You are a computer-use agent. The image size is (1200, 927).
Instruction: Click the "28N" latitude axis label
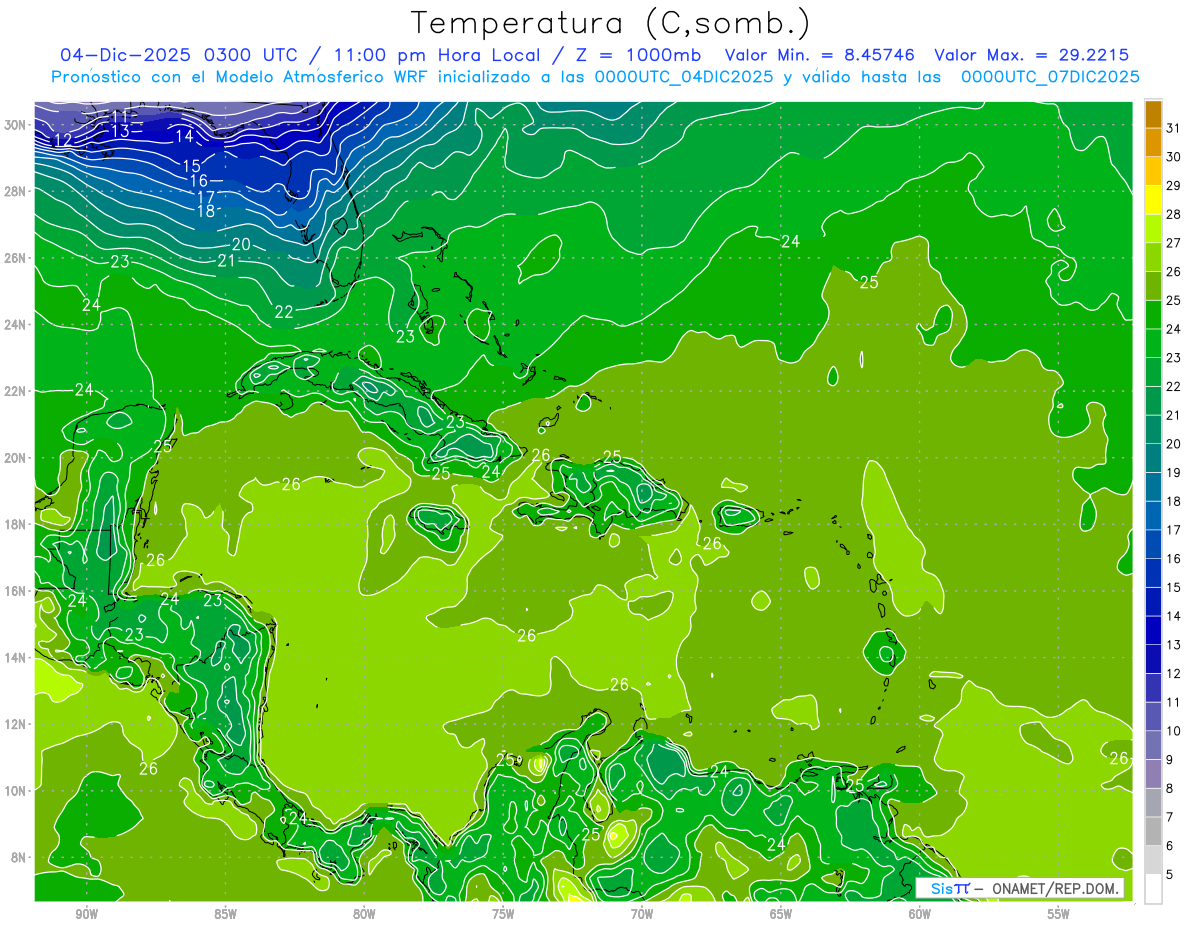(14, 191)
